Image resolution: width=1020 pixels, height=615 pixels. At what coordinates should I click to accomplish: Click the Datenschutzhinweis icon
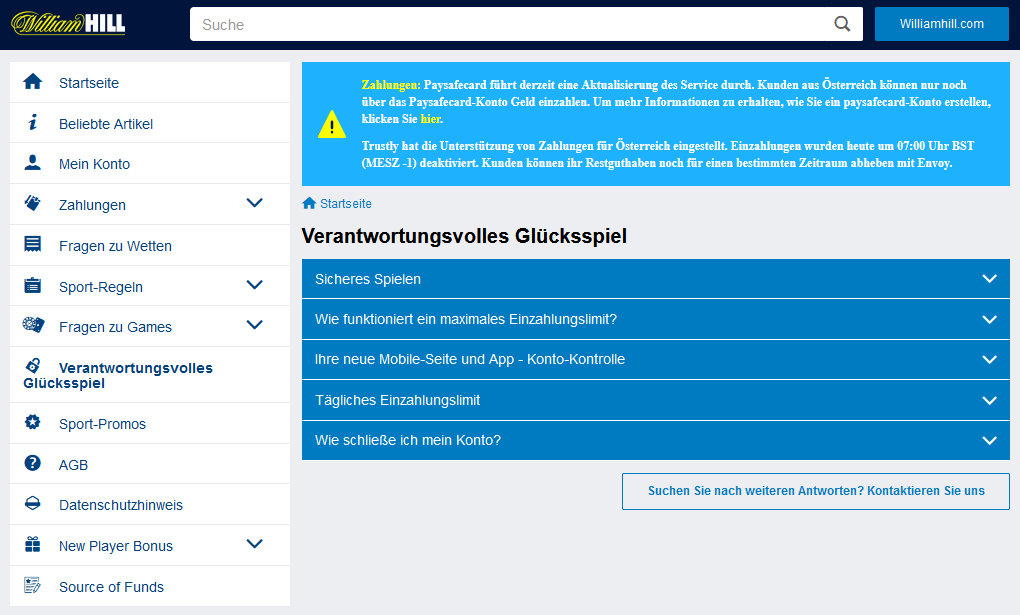pyautogui.click(x=33, y=503)
